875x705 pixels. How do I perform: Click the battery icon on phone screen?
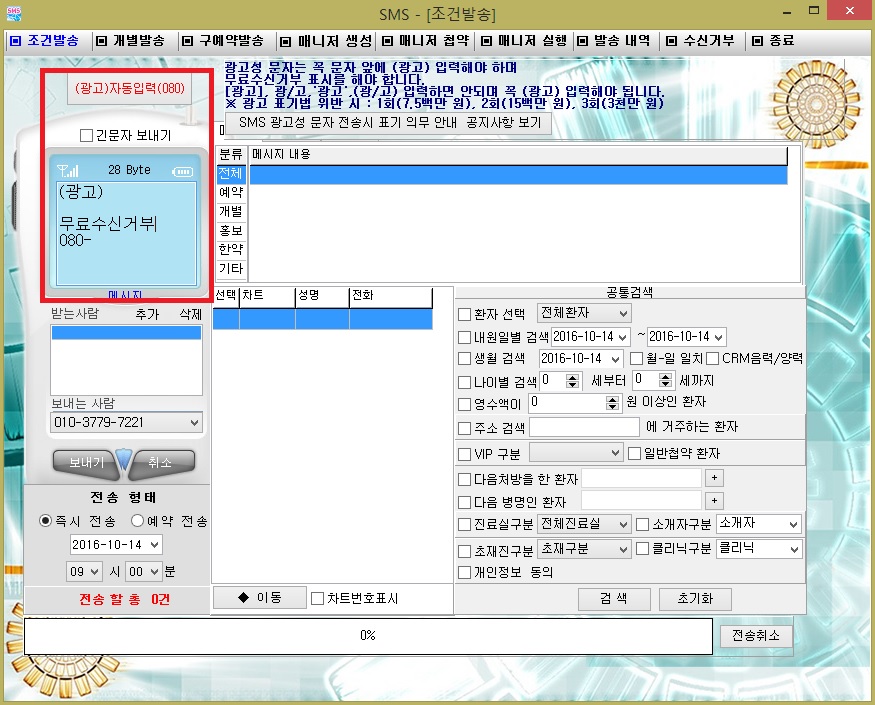click(183, 171)
